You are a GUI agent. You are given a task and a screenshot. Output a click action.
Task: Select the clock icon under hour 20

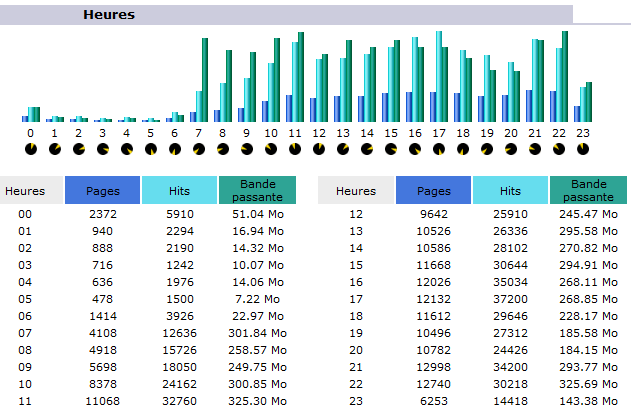point(511,149)
